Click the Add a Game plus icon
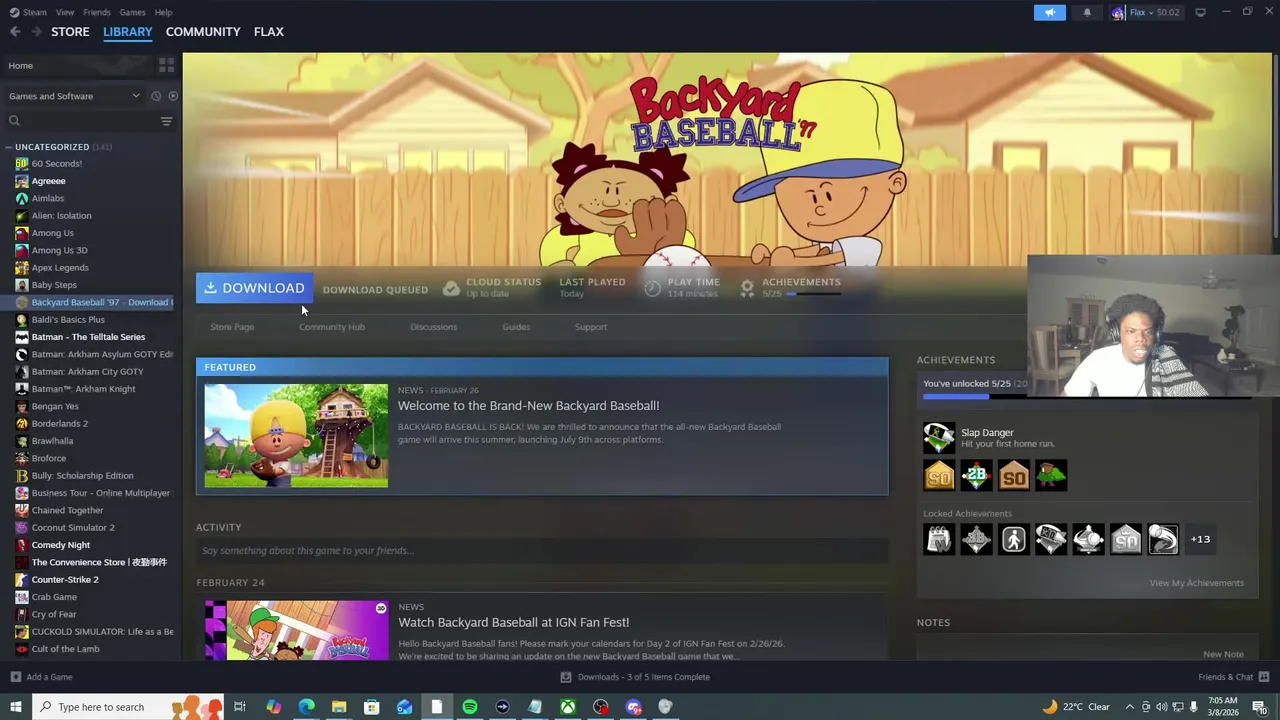Screen dimensions: 1280x720 point(15,677)
